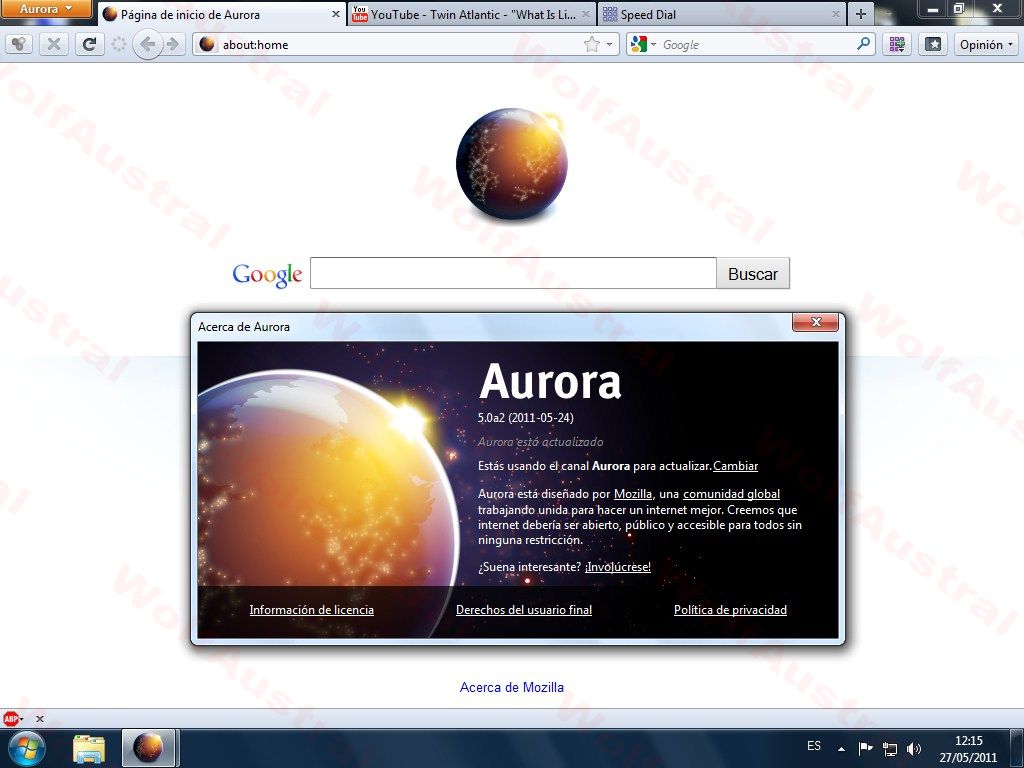This screenshot has width=1024, height=768.
Task: Close the YouTube tab
Action: tap(586, 14)
